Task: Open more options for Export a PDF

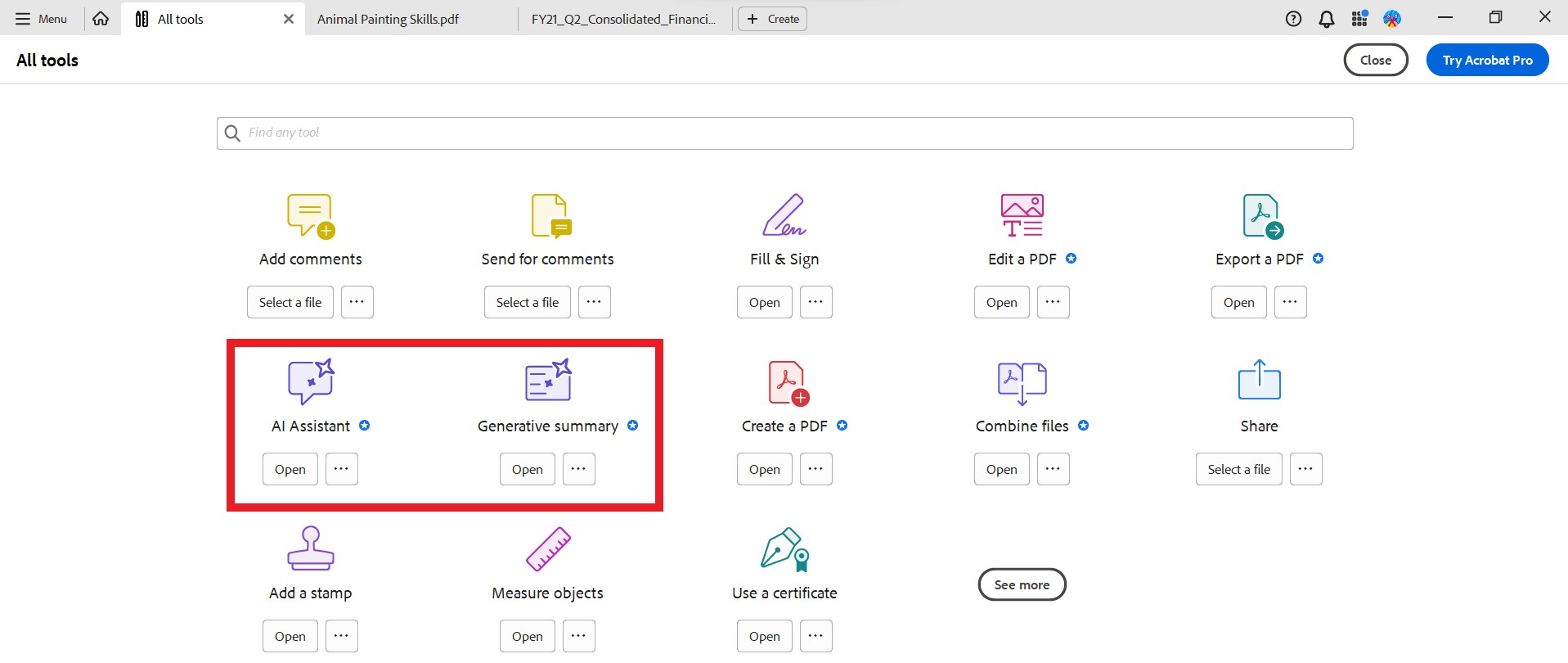Action: (1291, 302)
